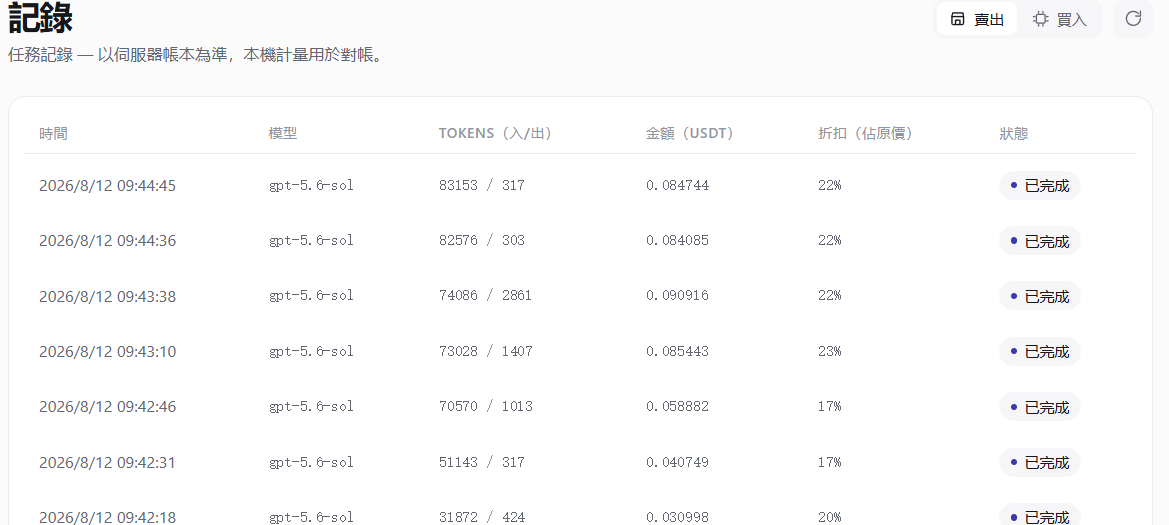This screenshot has height=525, width=1169.
Task: Click the amount 0.040749
Action: [677, 462]
